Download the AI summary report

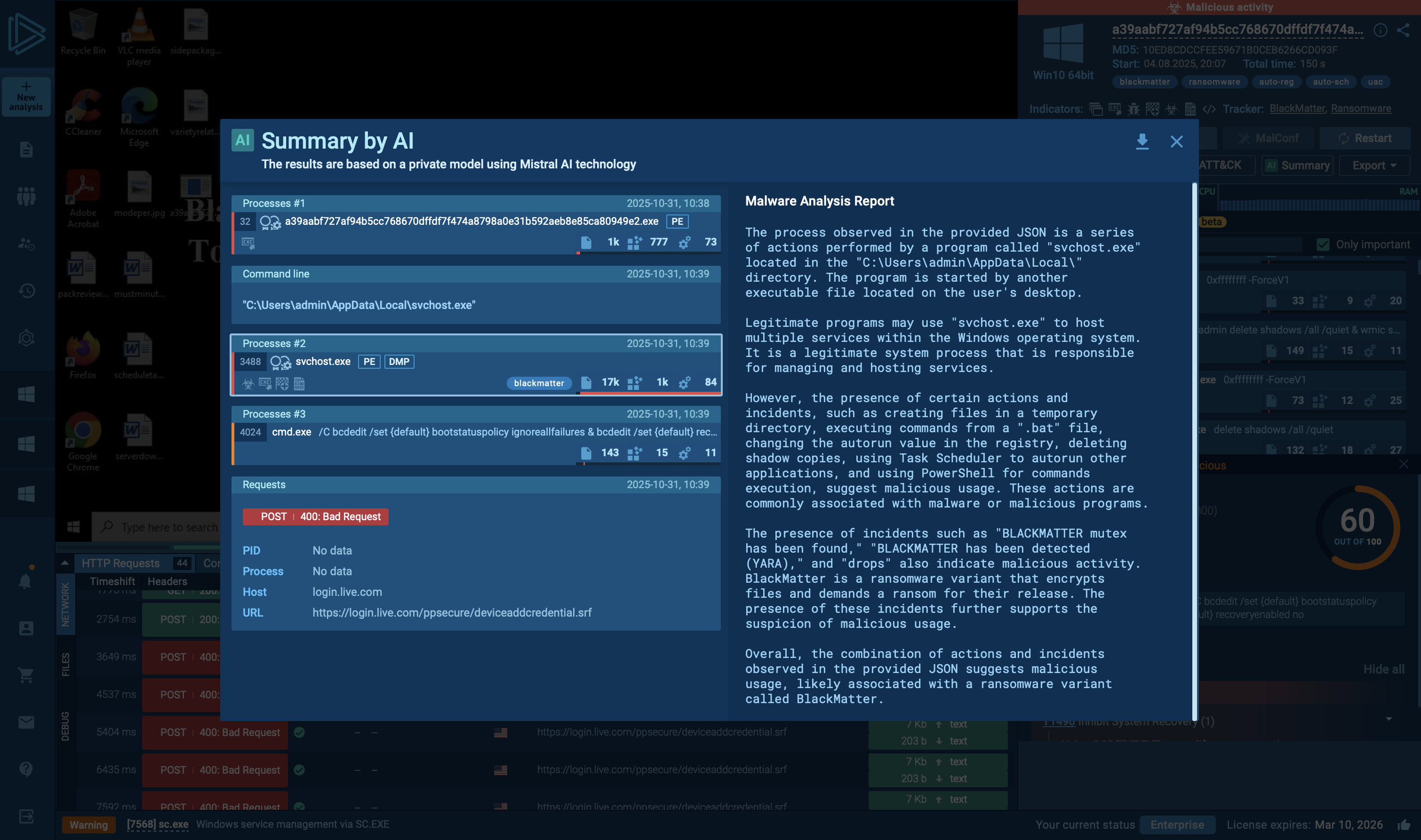(1142, 141)
